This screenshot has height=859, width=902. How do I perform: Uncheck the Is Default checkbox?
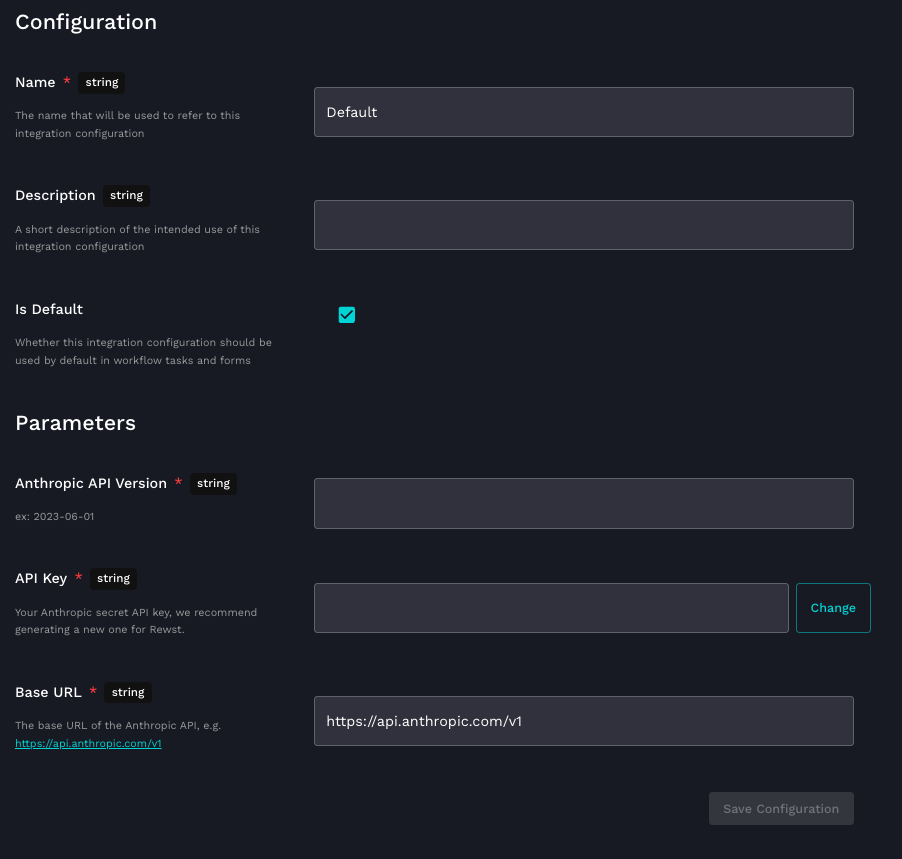pos(347,315)
